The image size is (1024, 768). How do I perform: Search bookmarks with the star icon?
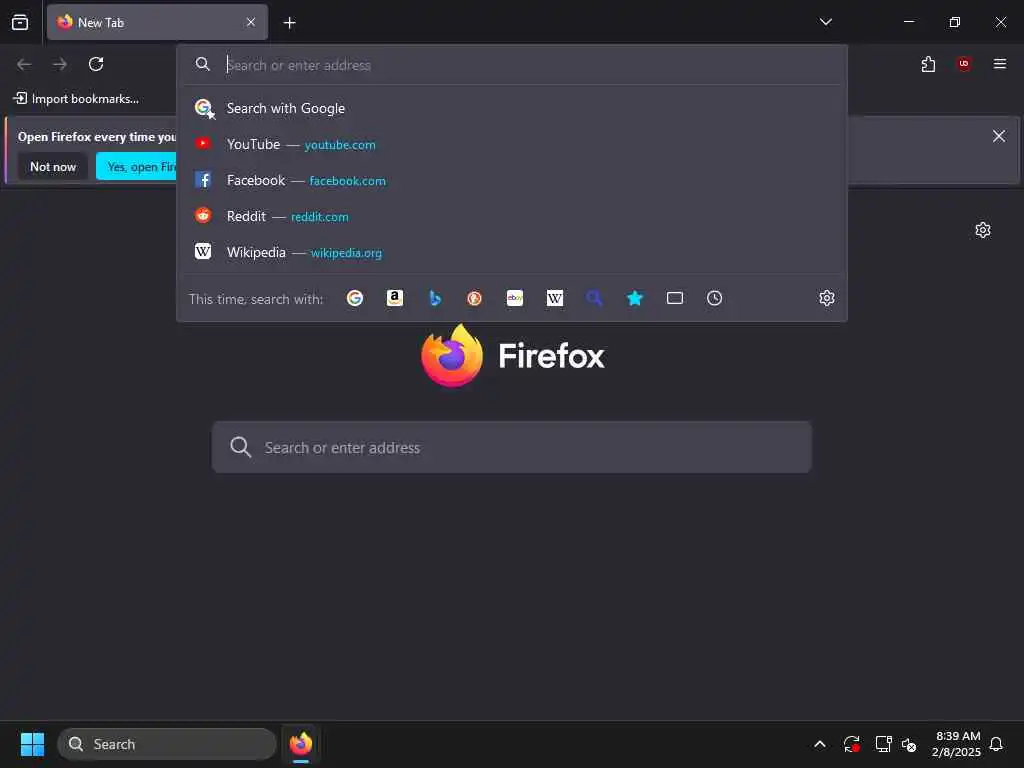(x=635, y=298)
